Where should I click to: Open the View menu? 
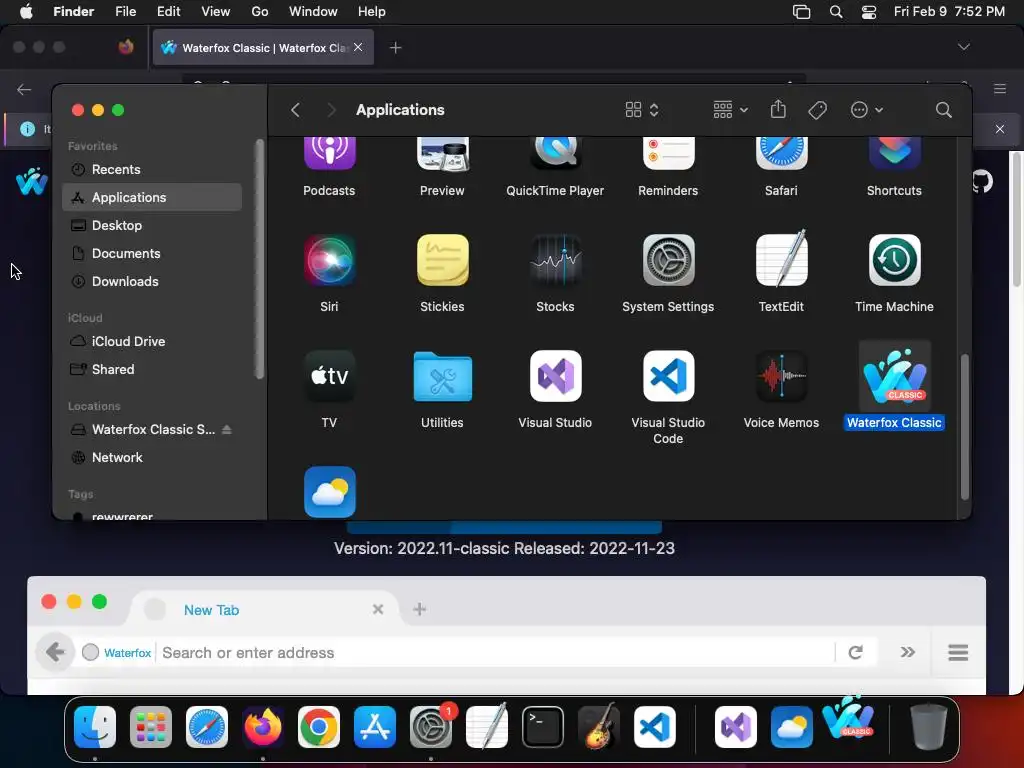coord(215,11)
